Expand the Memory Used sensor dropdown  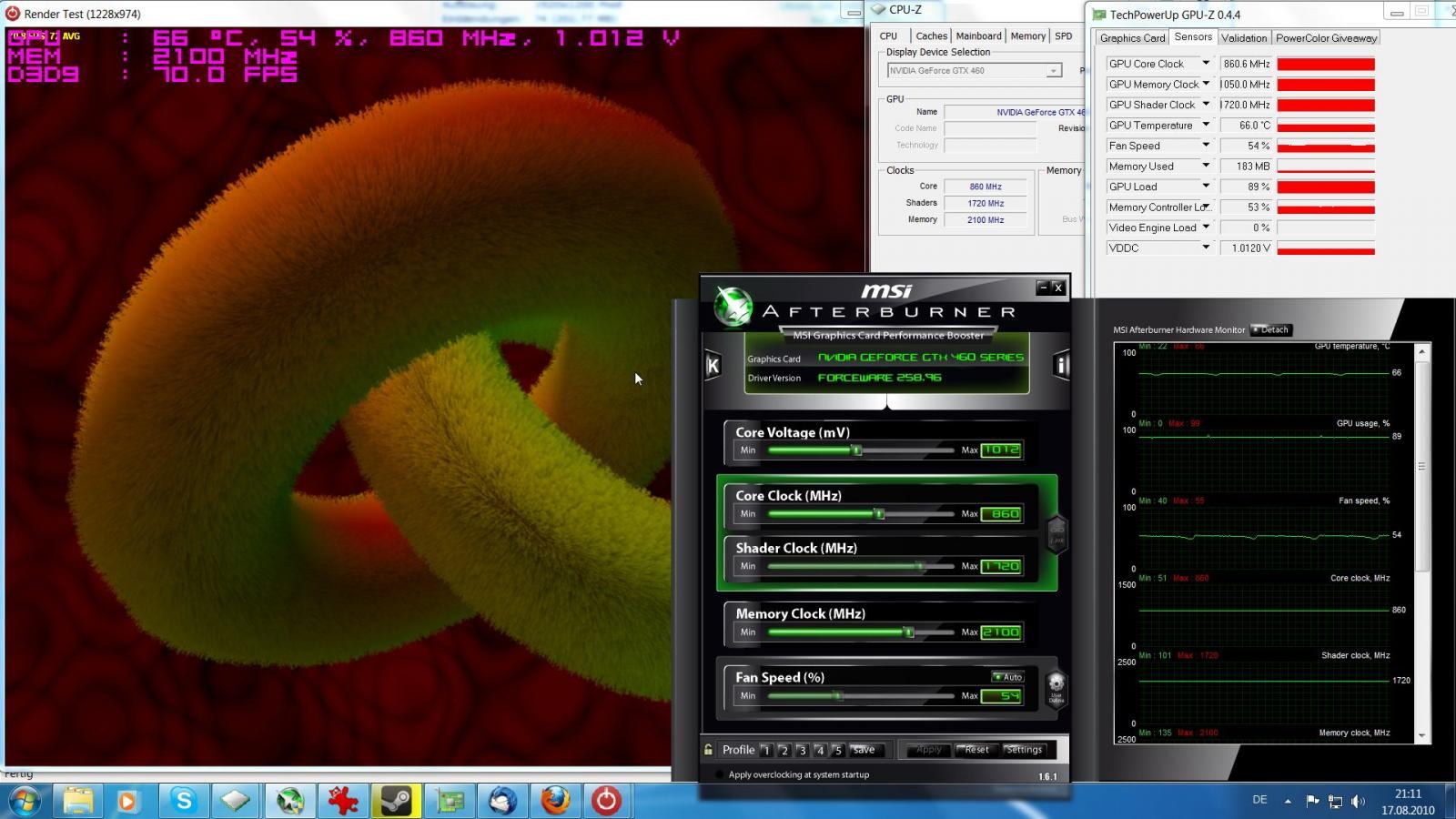tap(1206, 166)
